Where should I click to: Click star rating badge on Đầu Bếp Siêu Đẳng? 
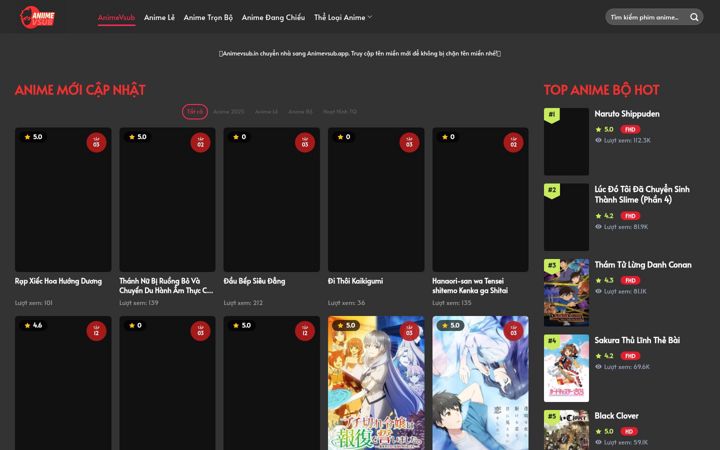tap(239, 137)
